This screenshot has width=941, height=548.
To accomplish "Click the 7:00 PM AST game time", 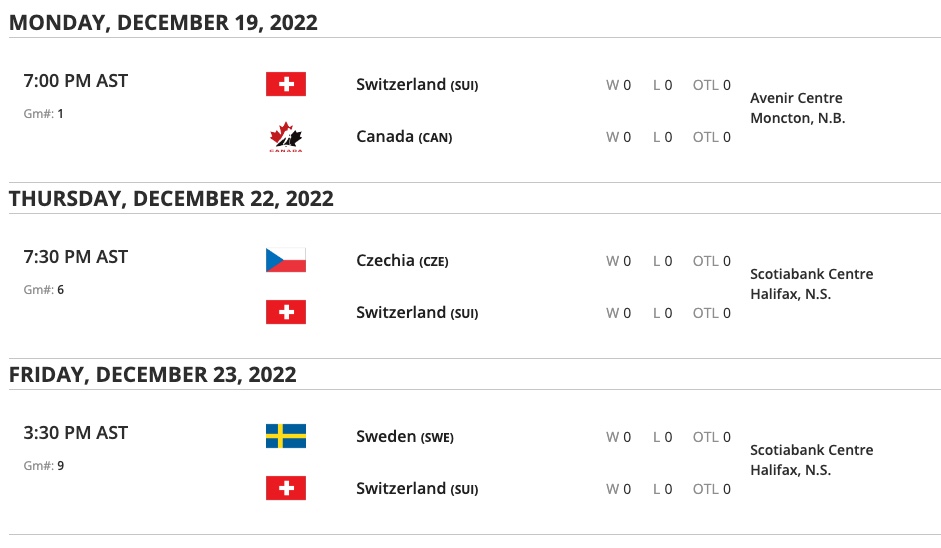I will pos(76,81).
